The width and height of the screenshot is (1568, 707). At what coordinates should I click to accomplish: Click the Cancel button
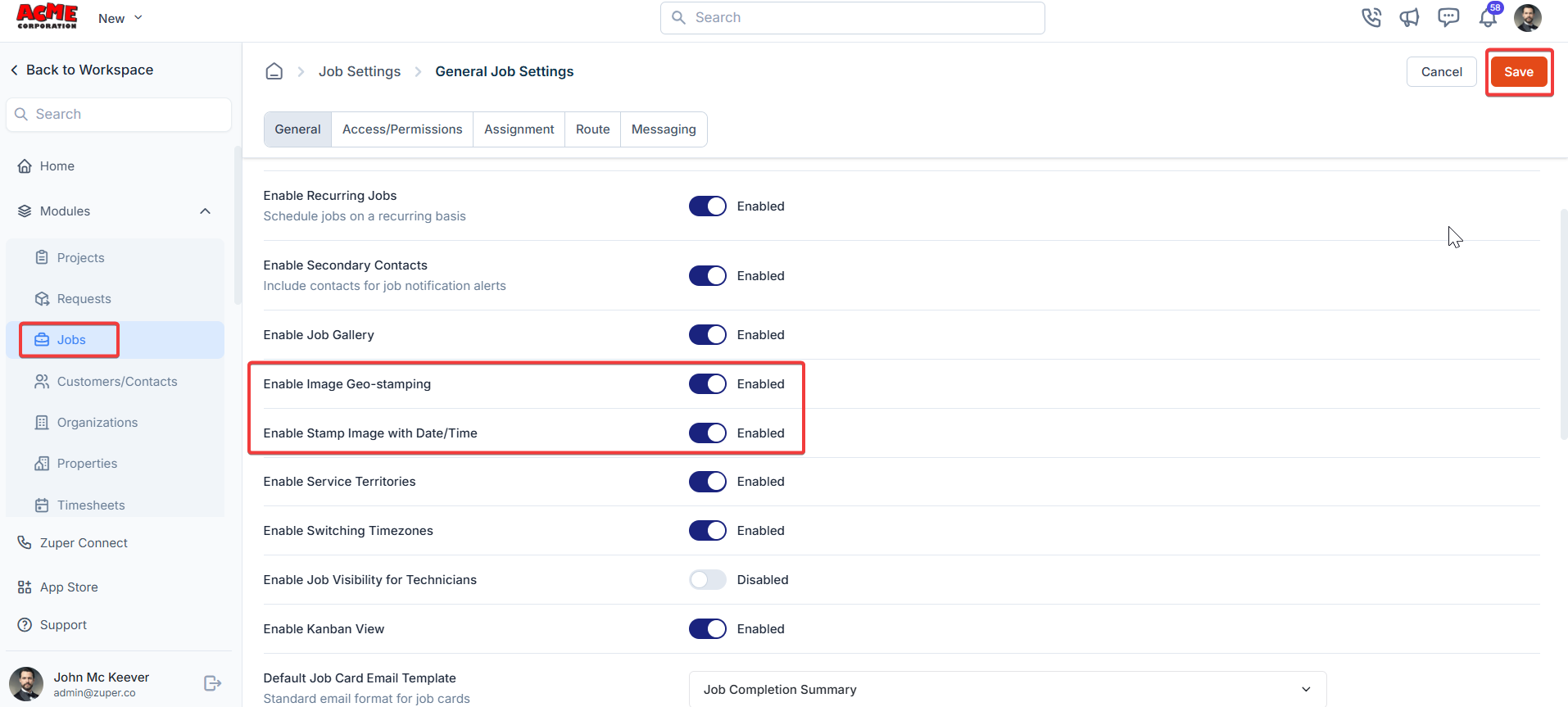click(1441, 72)
